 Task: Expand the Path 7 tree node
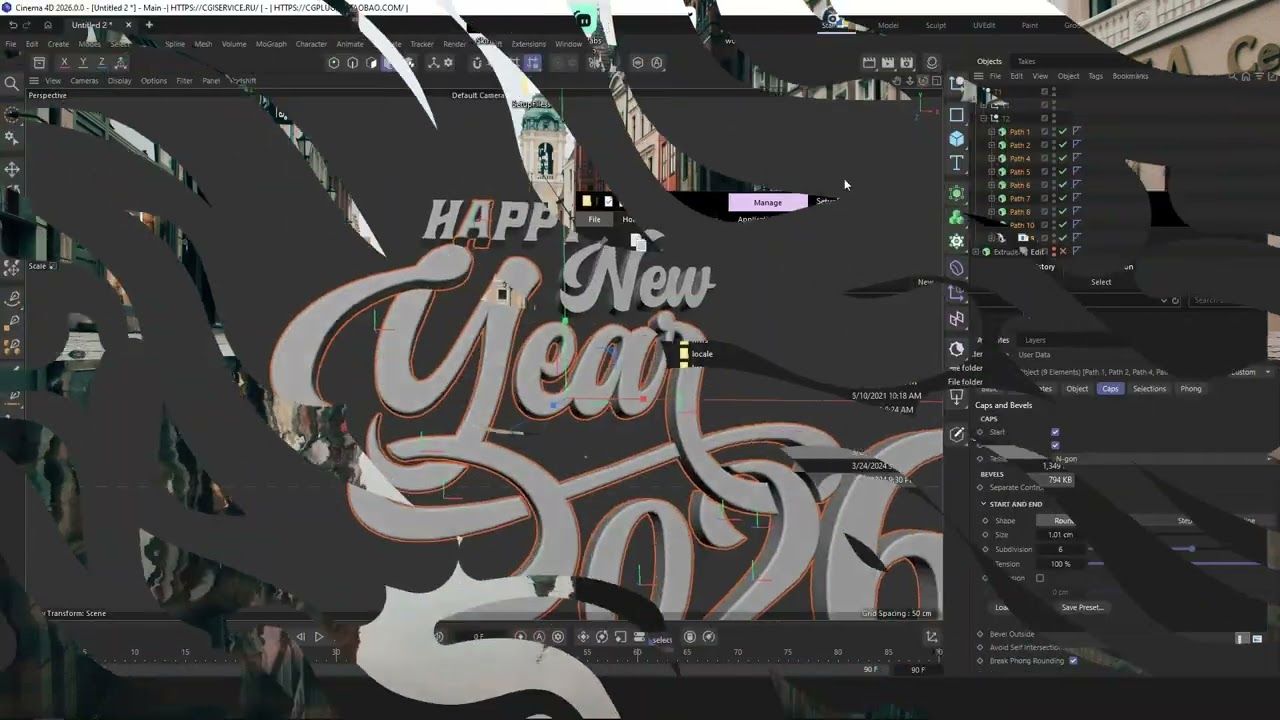pos(992,198)
